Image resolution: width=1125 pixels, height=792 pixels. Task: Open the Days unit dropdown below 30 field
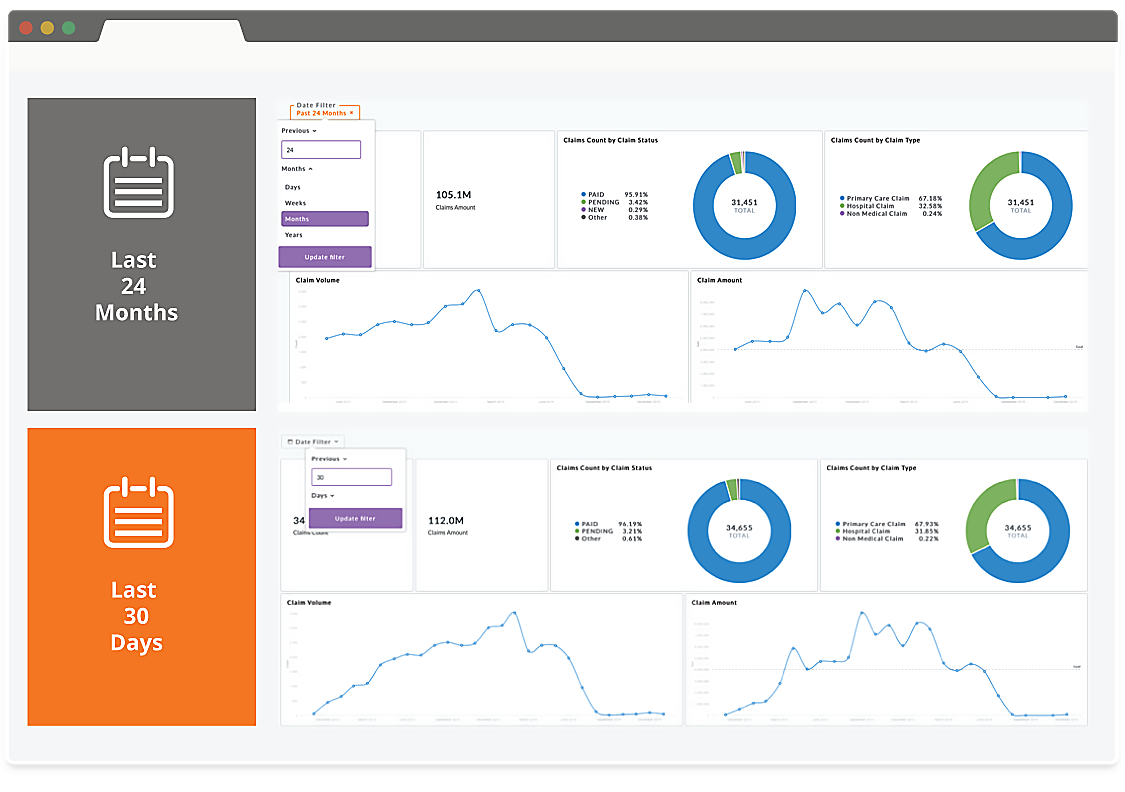coord(322,495)
